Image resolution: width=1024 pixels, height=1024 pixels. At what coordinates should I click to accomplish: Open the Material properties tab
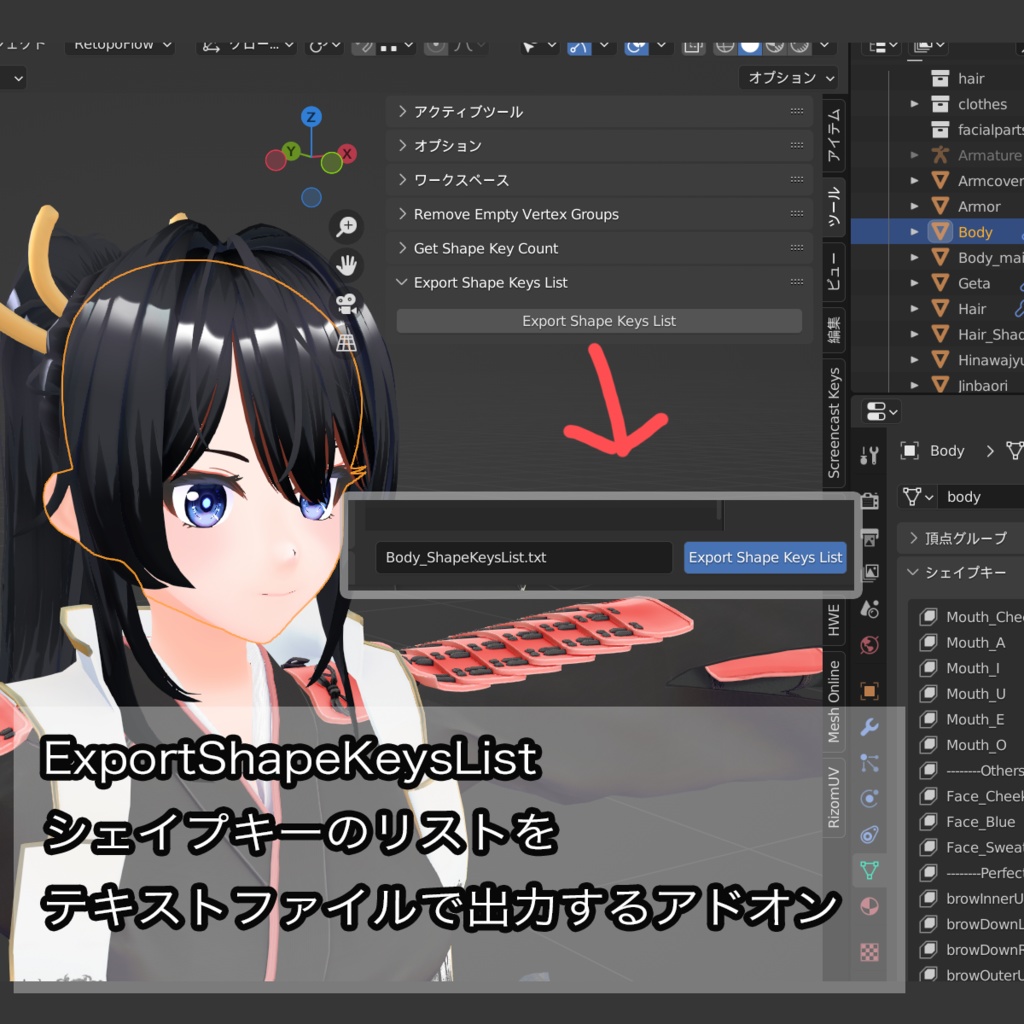869,906
